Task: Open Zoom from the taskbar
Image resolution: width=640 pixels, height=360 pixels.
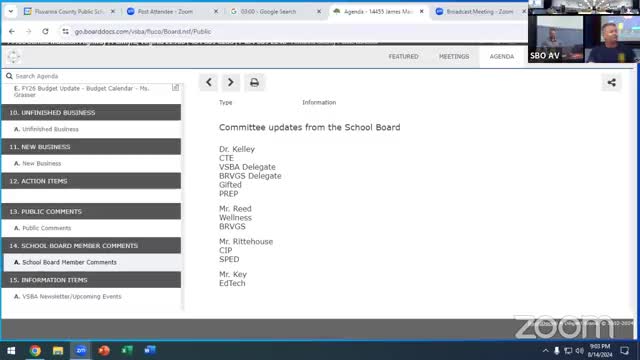Action: (81, 350)
